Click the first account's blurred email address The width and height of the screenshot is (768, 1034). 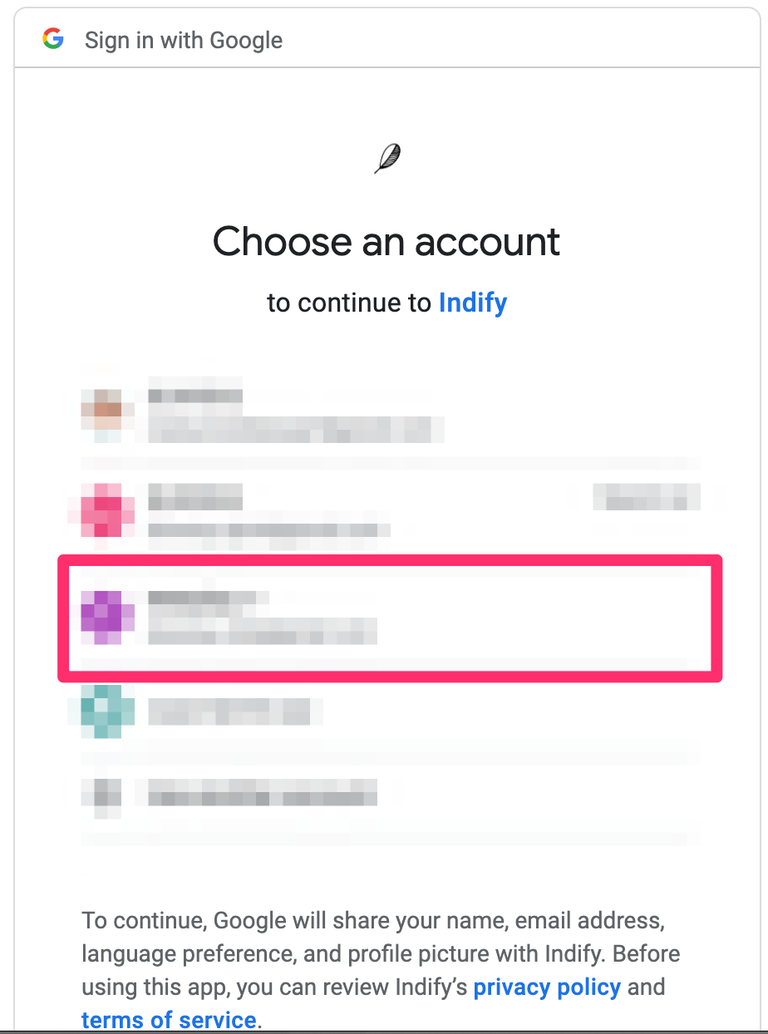coord(296,429)
